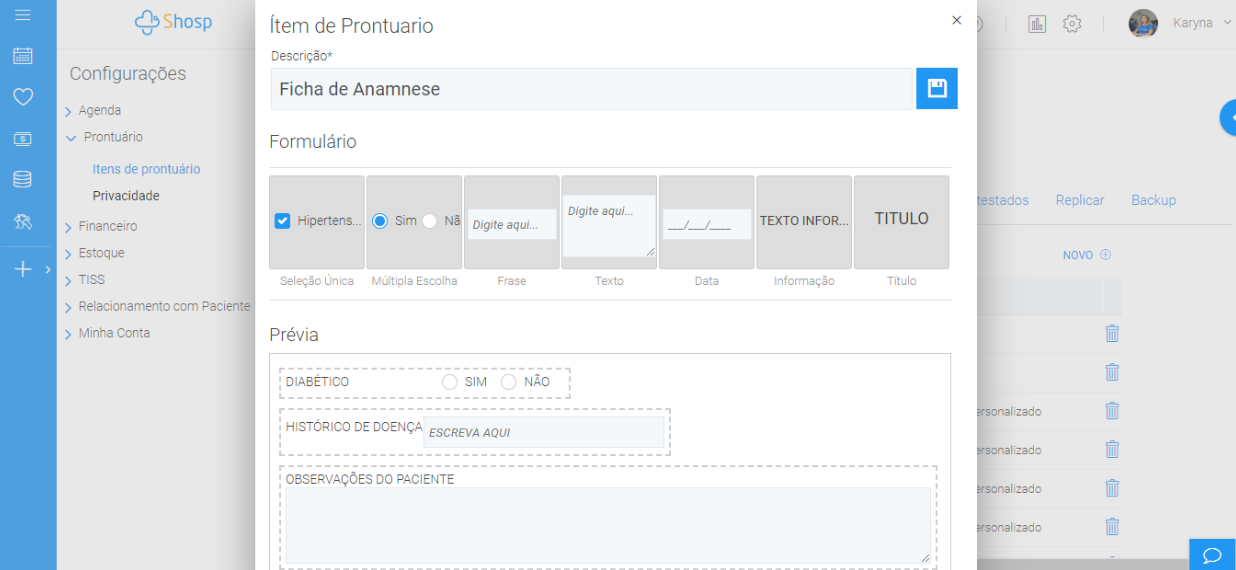Select the Nã radio in Múltipla Escolha tile

coord(429,221)
